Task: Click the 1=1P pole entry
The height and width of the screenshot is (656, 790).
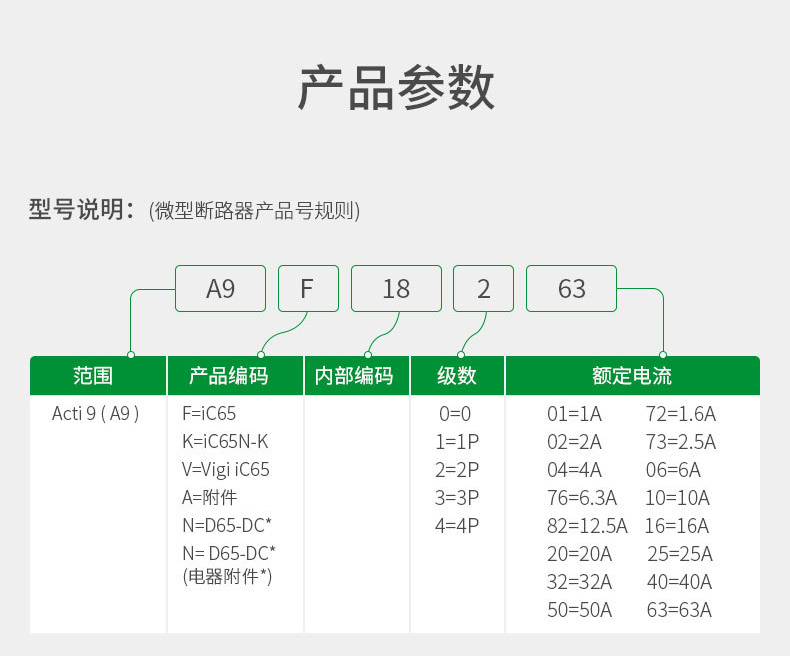Action: tap(457, 442)
